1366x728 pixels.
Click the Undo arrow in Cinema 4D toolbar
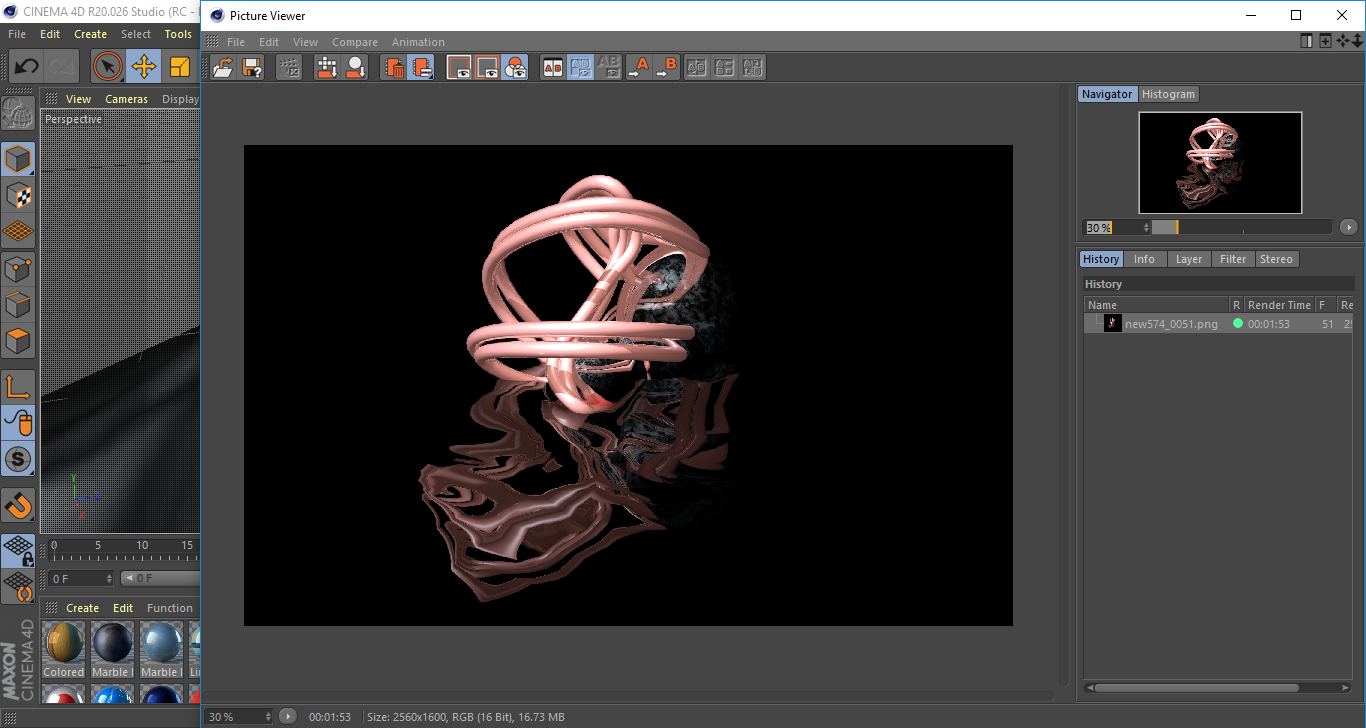point(26,67)
